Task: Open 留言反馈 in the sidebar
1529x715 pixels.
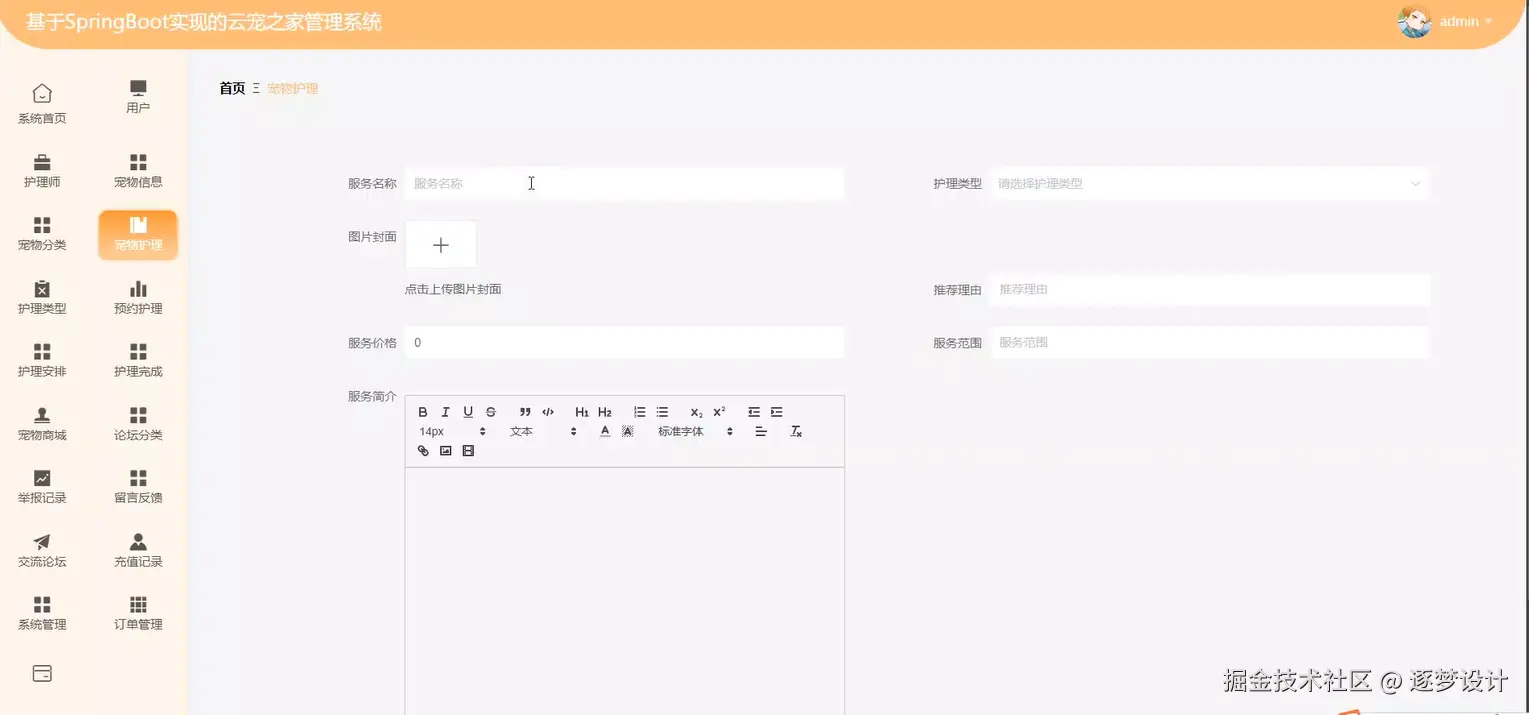Action: click(138, 487)
